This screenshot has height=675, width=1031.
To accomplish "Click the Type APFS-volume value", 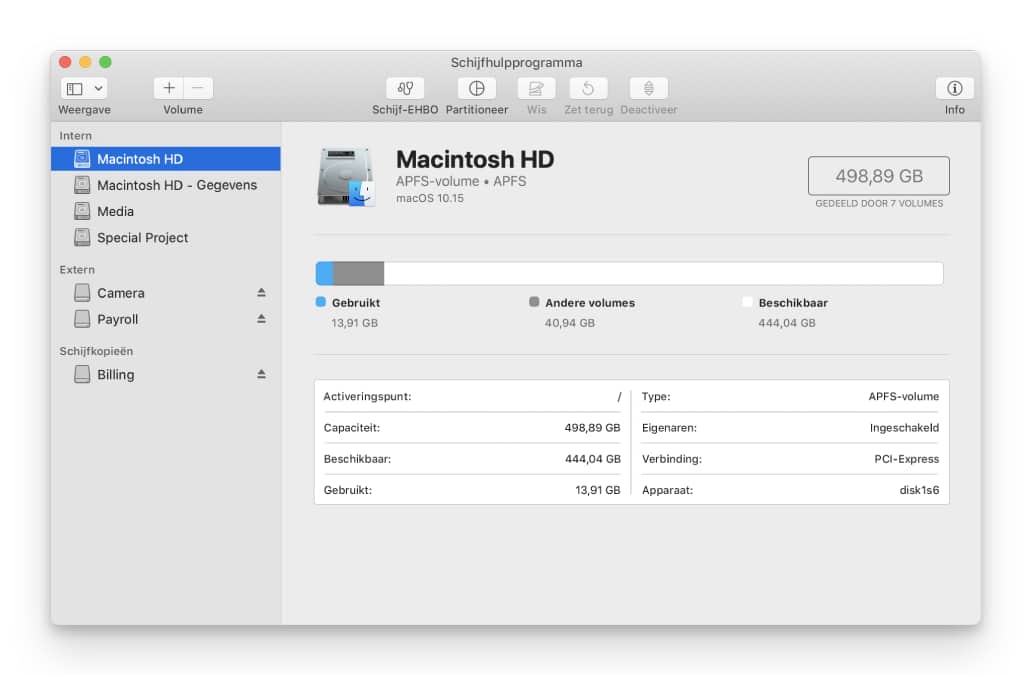I will [903, 397].
